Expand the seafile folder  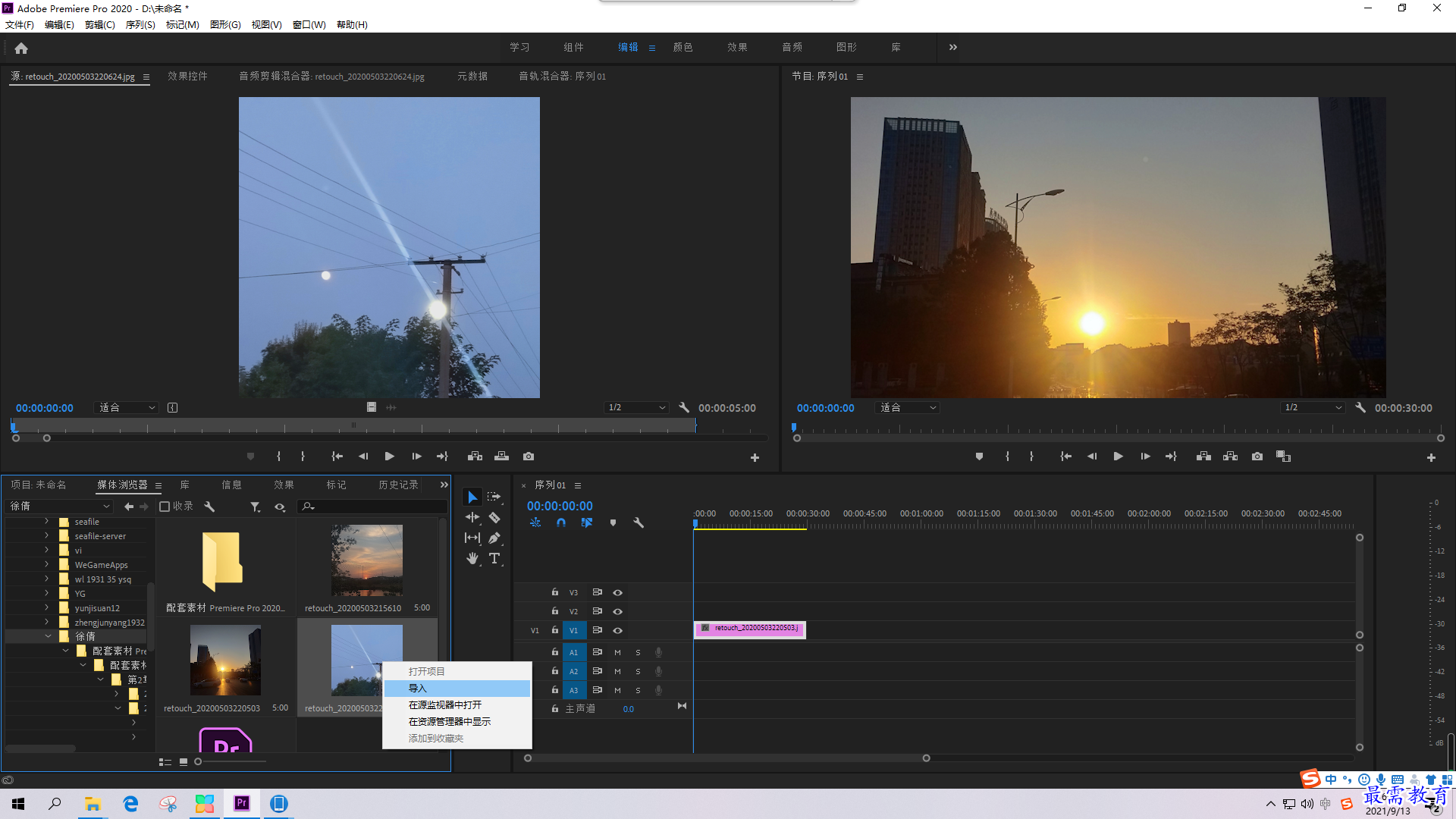[46, 522]
